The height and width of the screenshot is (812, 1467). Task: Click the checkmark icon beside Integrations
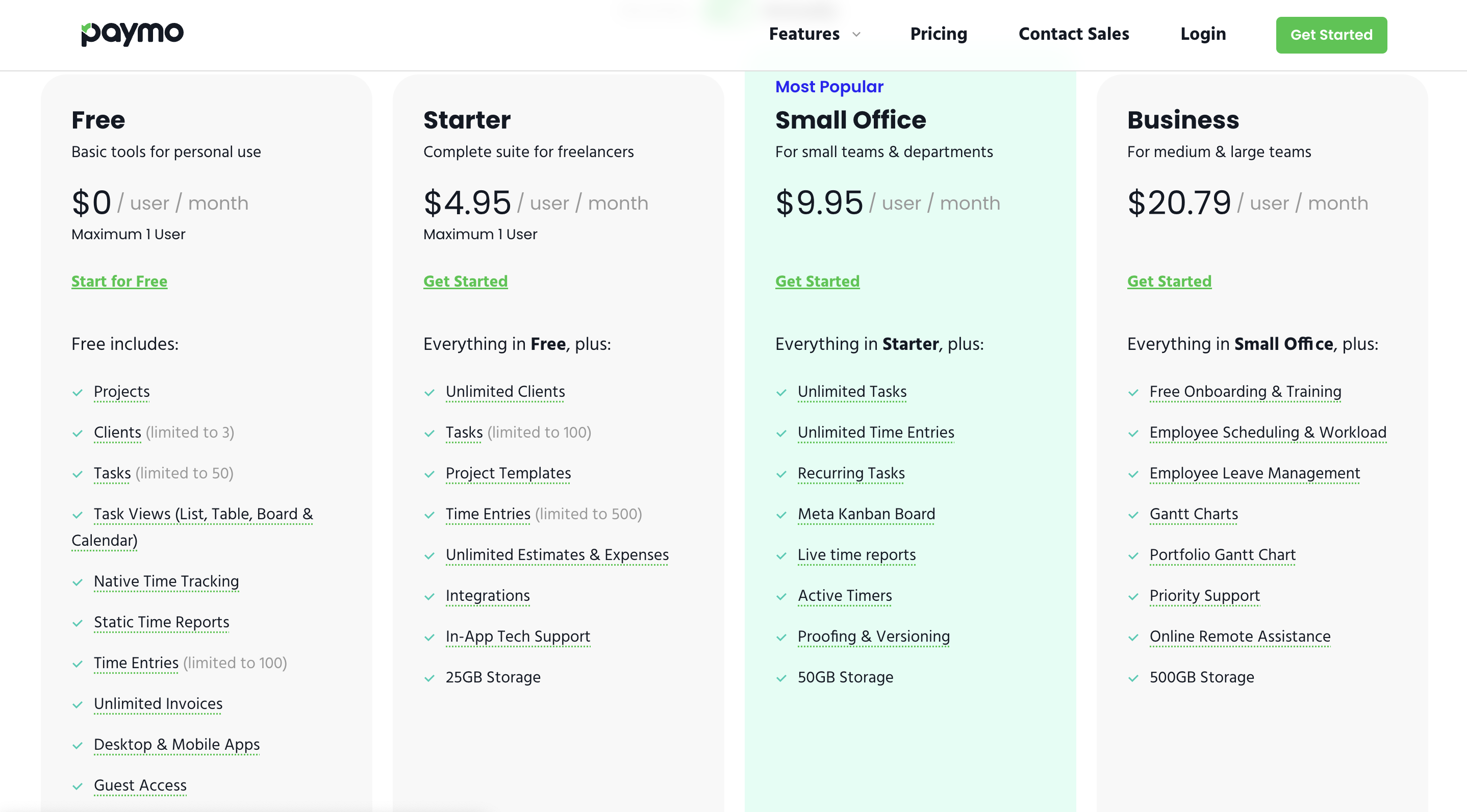[x=429, y=597]
